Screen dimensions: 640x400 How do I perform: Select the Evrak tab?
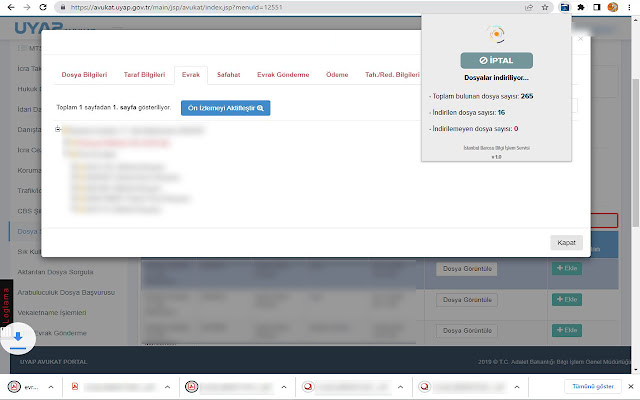(191, 75)
